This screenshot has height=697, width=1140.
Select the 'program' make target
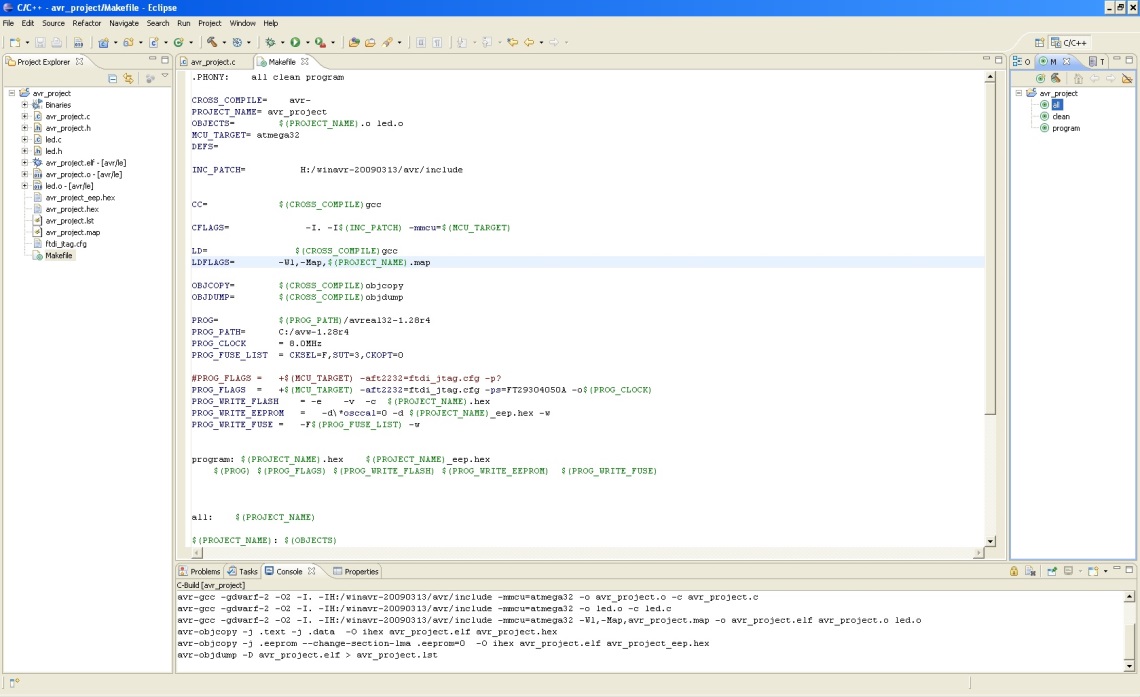[x=1065, y=128]
